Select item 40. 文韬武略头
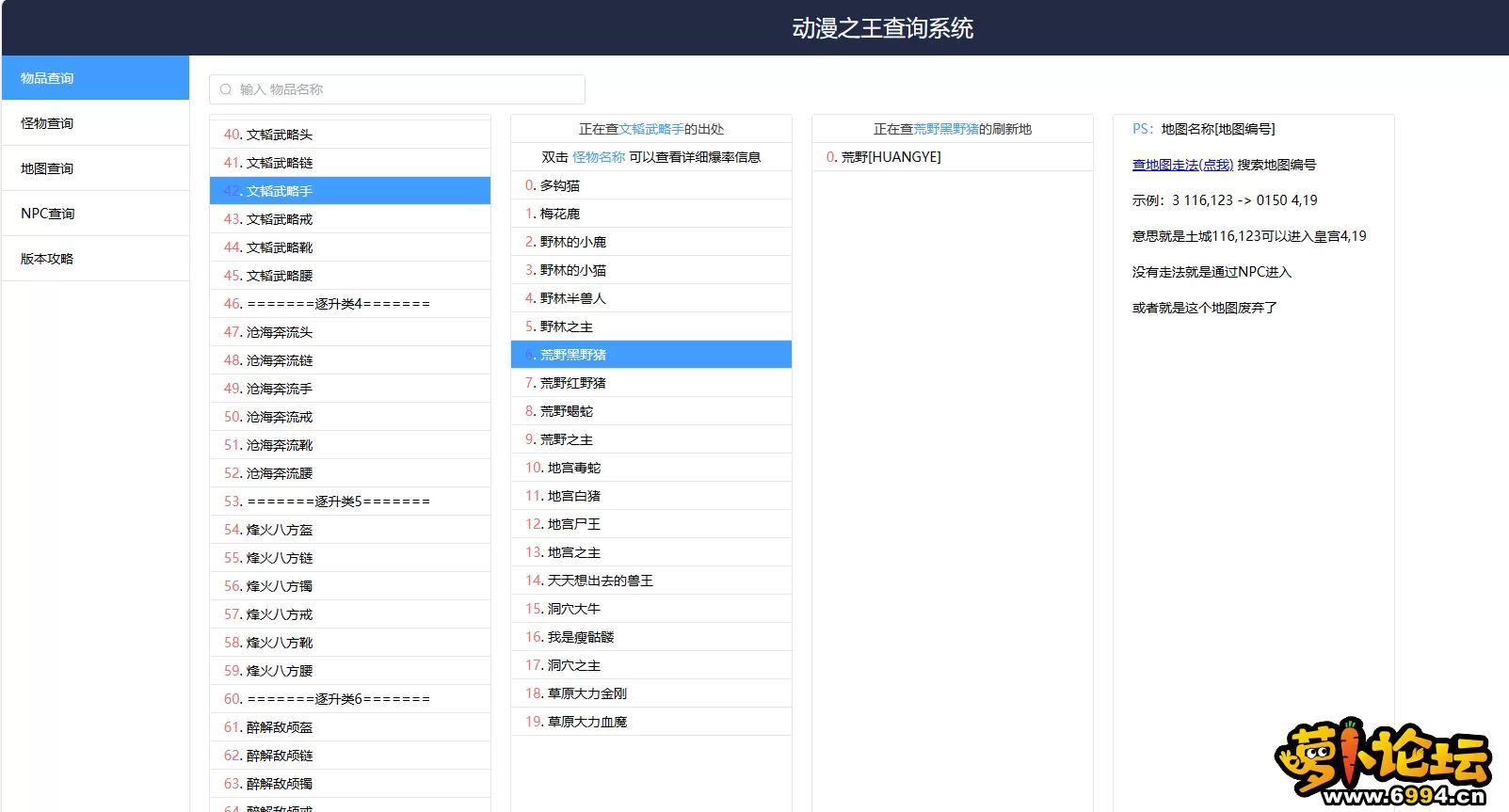This screenshot has height=812, width=1509. [350, 135]
